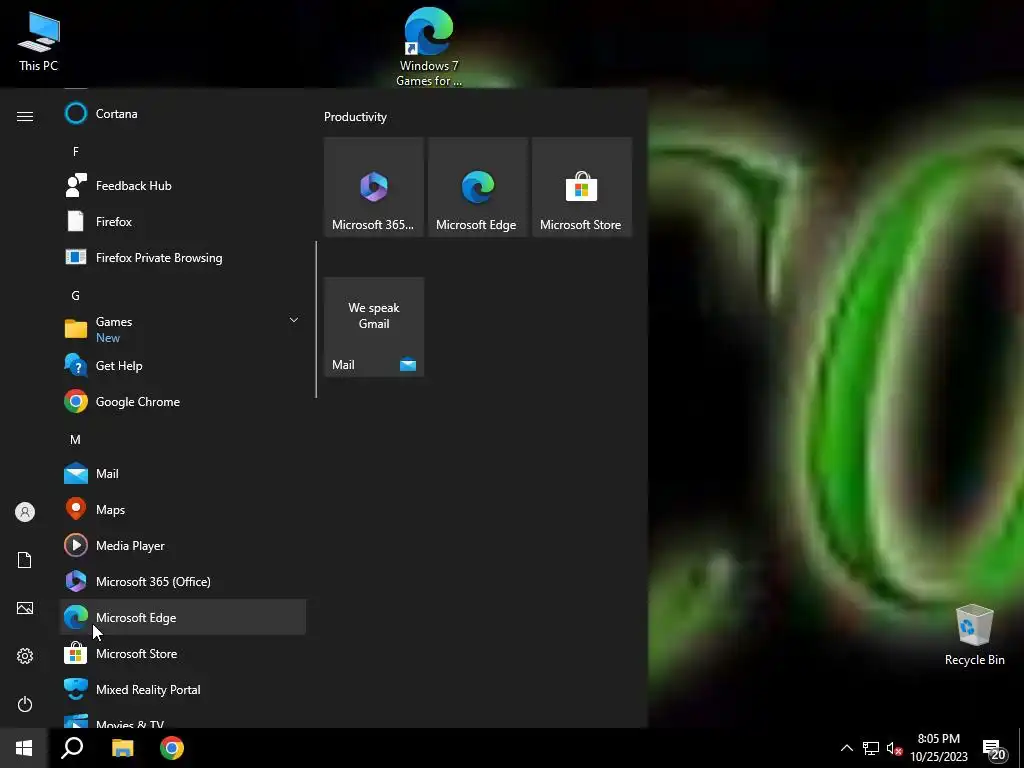Open Chrome from the taskbar
The image size is (1024, 768).
tap(172, 748)
